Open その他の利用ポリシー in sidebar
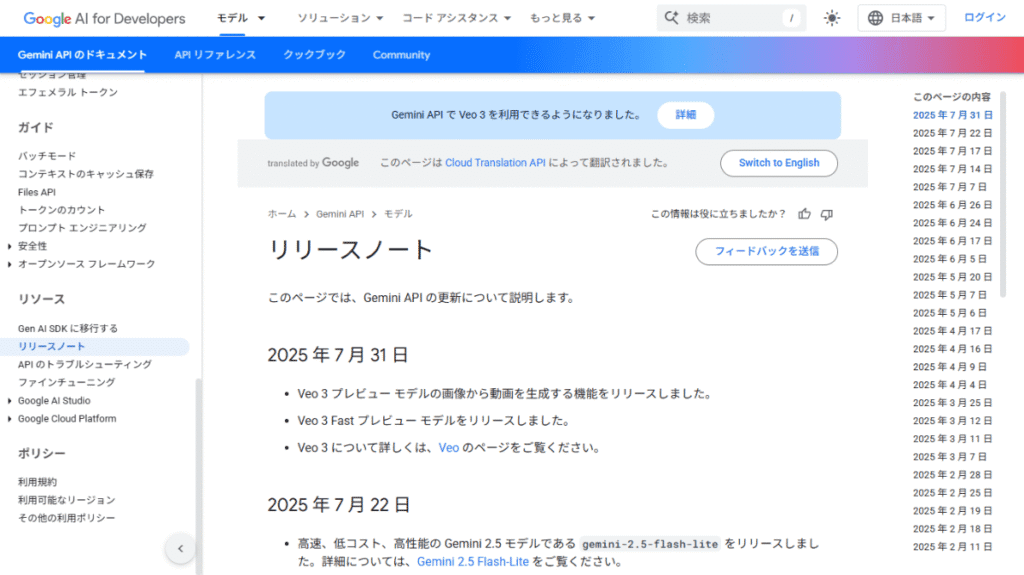This screenshot has height=575, width=1024. [x=67, y=518]
